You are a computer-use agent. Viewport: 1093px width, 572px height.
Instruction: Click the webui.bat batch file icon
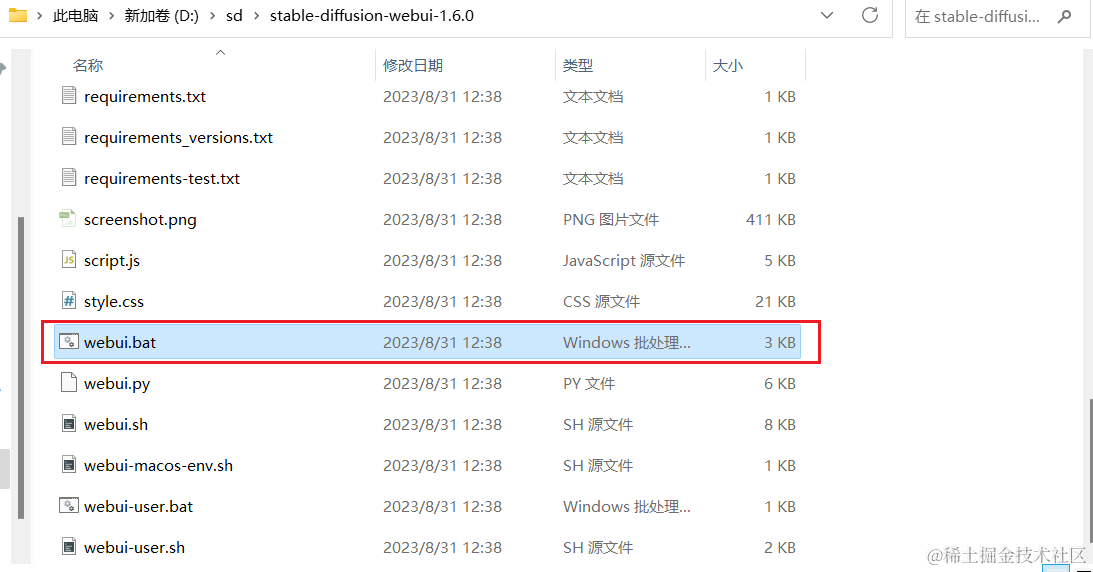pyautogui.click(x=68, y=341)
